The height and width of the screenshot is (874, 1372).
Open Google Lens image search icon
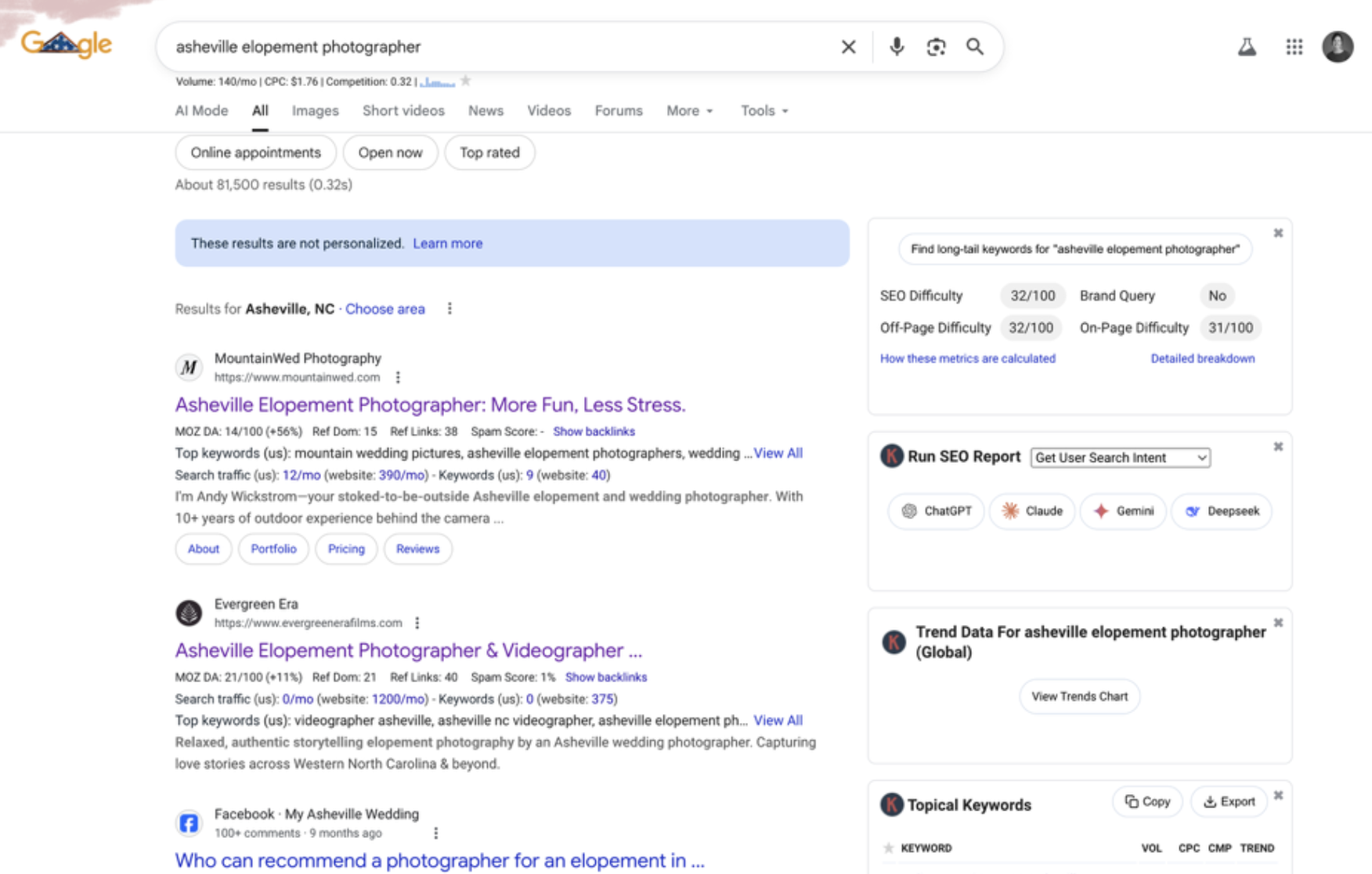pyautogui.click(x=936, y=47)
